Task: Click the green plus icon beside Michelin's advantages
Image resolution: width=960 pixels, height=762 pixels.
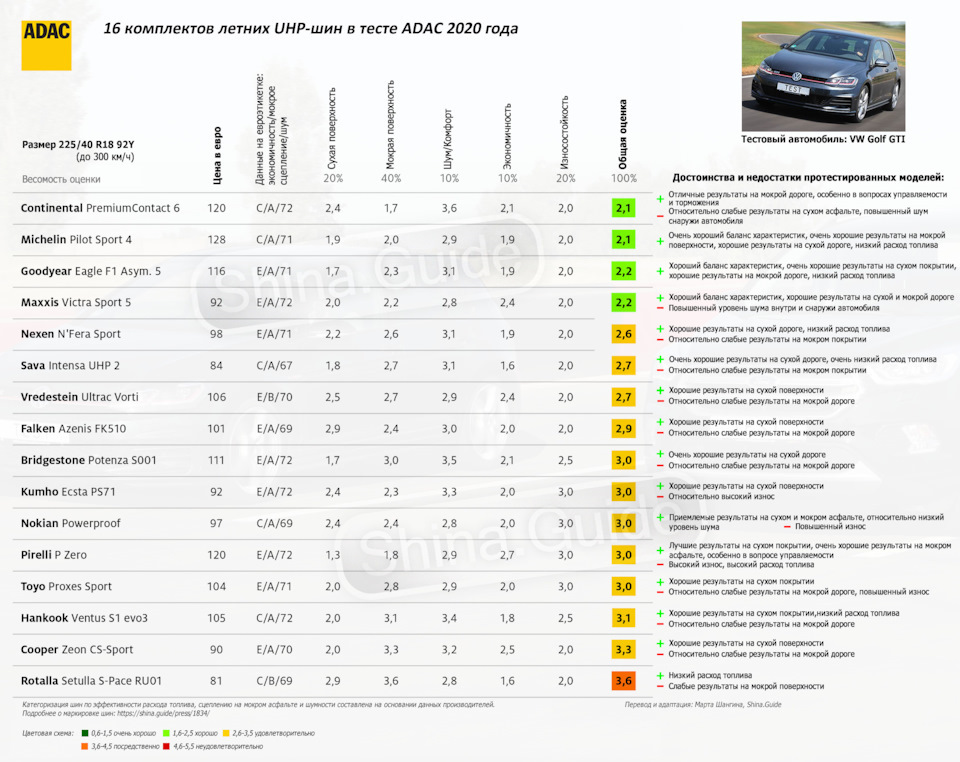Action: pos(660,241)
